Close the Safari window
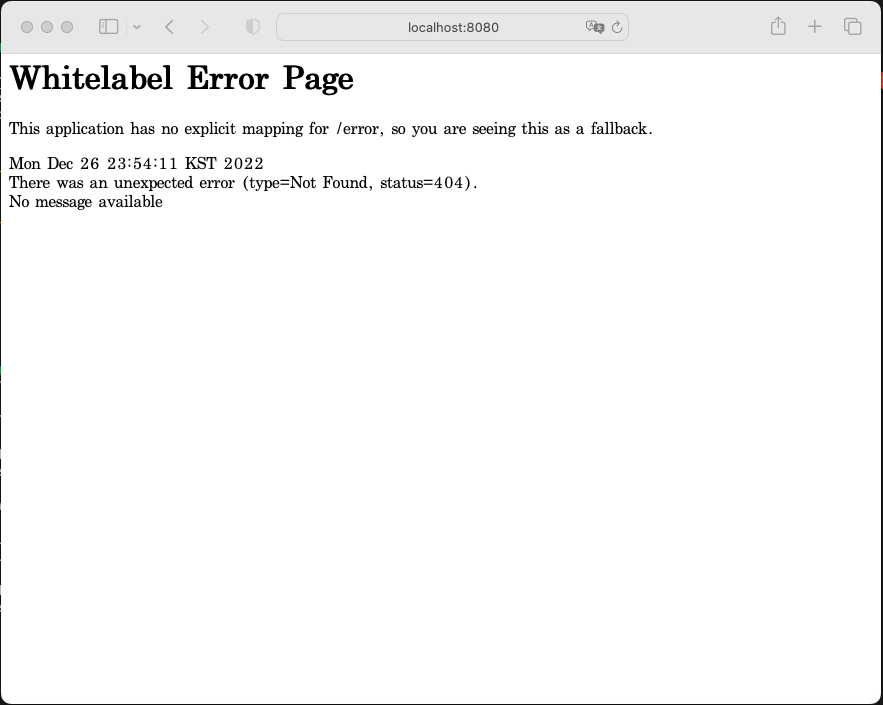The image size is (883, 705). pyautogui.click(x=26, y=27)
